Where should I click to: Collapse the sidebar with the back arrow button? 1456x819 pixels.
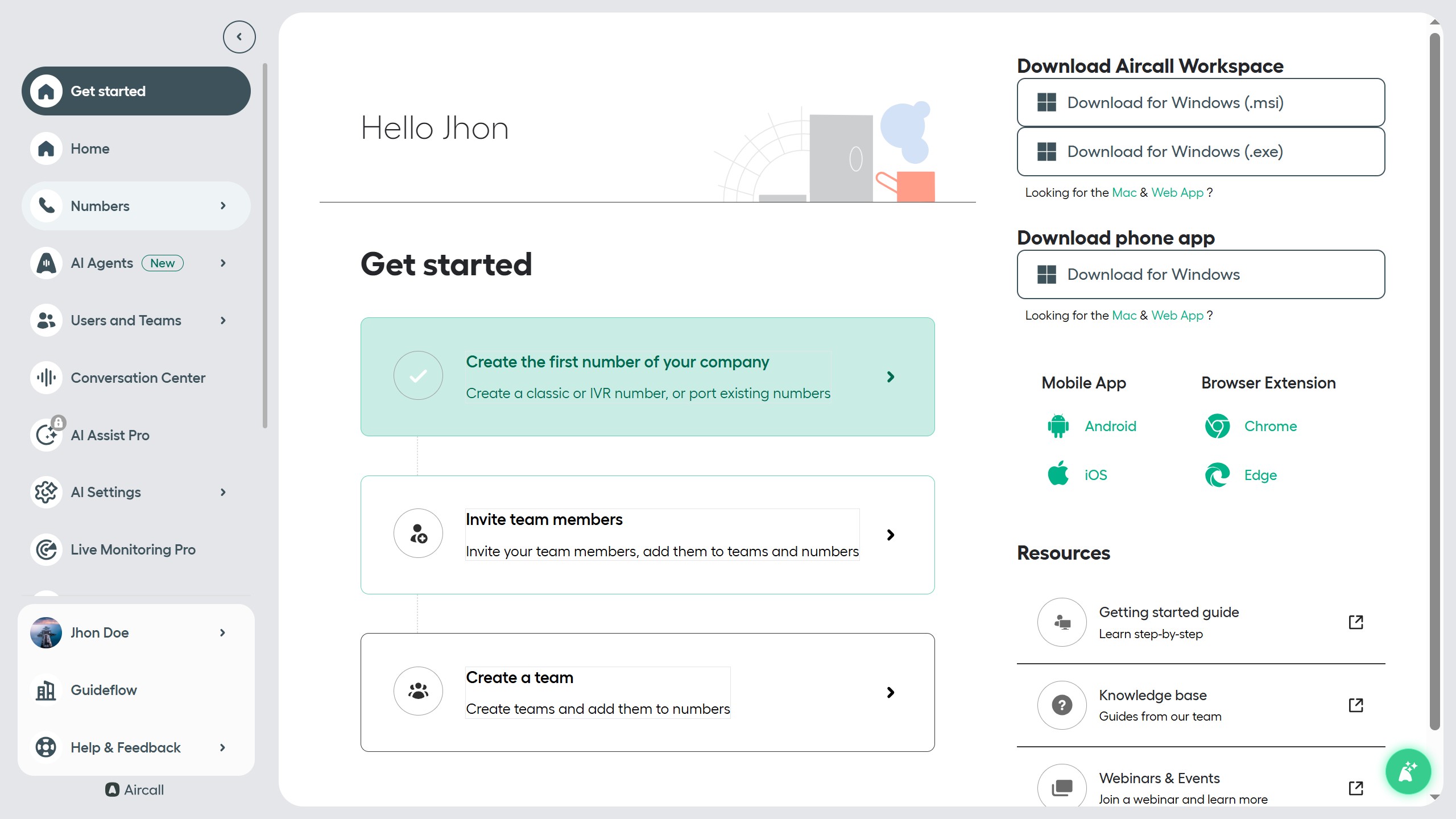[x=239, y=37]
